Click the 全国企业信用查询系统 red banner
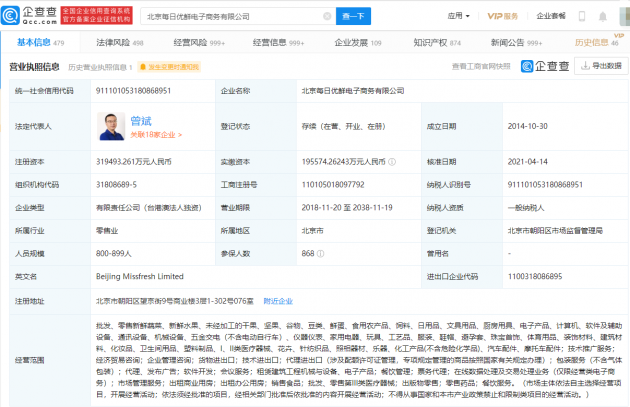This screenshot has width=630, height=407. pyautogui.click(x=96, y=15)
